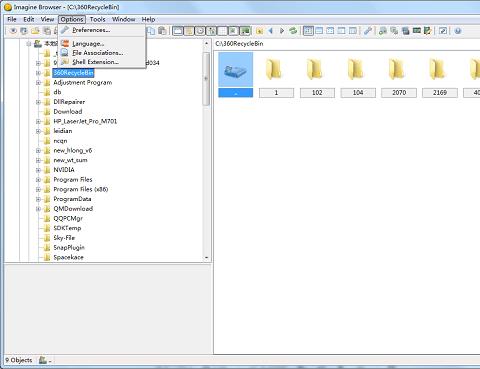The width and height of the screenshot is (480, 369).
Task: Open the Tools menu
Action: tap(97, 19)
